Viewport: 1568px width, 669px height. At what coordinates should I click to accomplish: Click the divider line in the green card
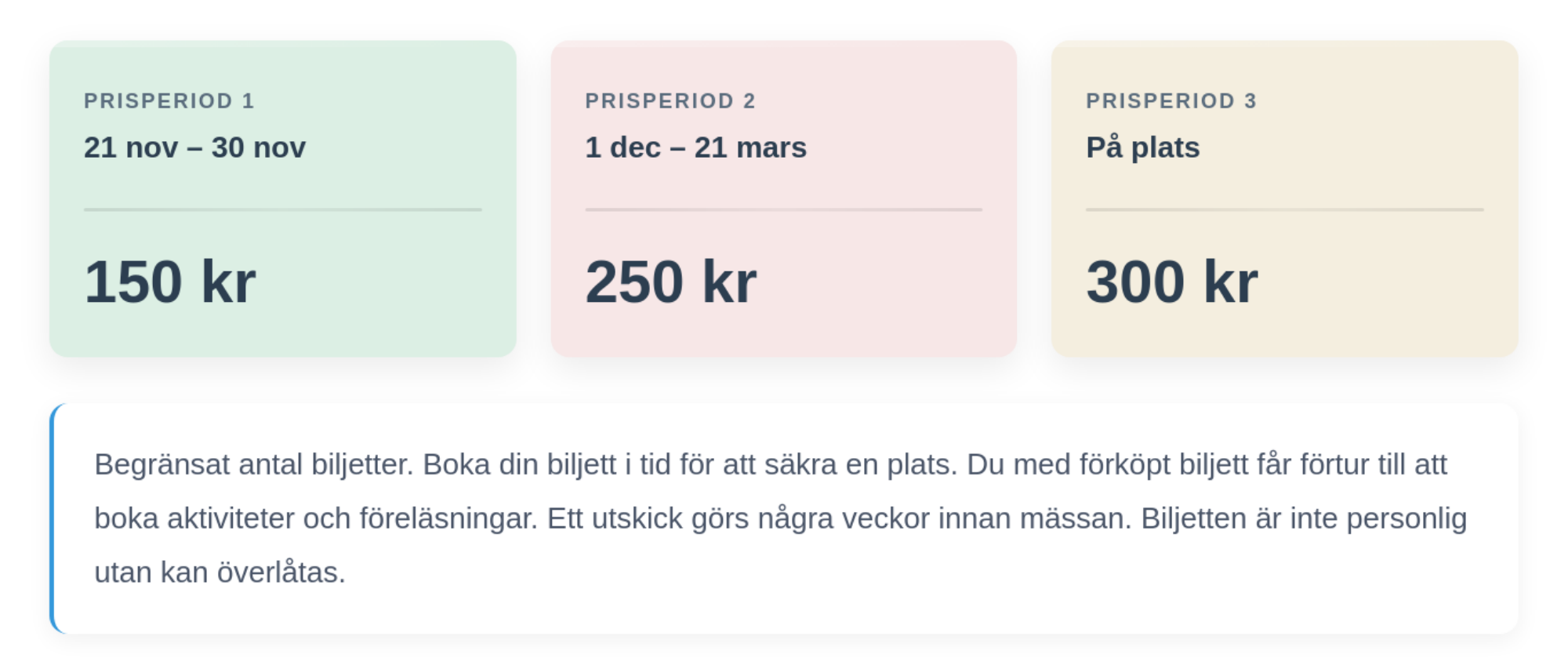[x=282, y=209]
